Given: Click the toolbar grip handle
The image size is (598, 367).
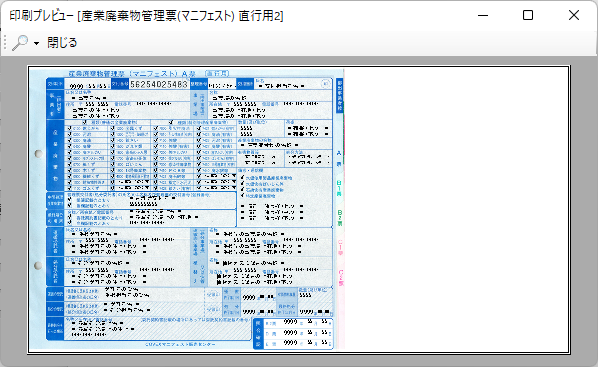Looking at the screenshot, I should pyautogui.click(x=5, y=43).
